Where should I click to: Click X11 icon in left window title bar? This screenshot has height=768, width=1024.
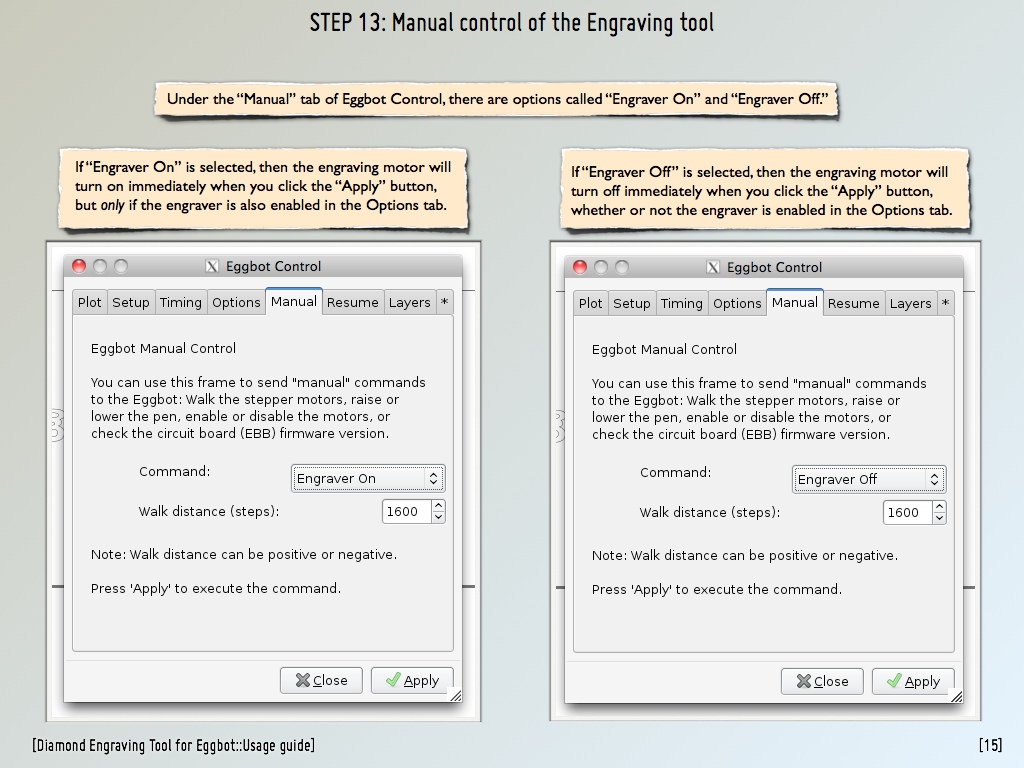212,266
